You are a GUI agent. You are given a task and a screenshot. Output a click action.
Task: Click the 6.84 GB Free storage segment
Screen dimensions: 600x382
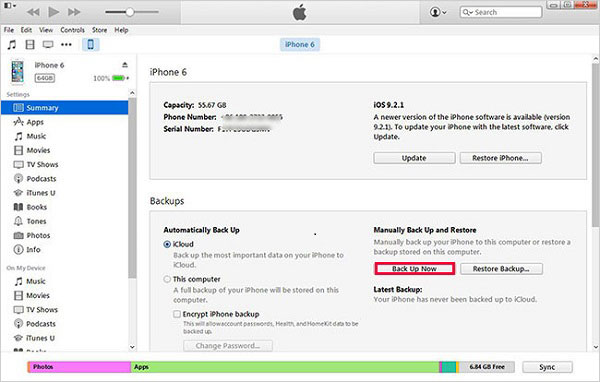click(486, 367)
